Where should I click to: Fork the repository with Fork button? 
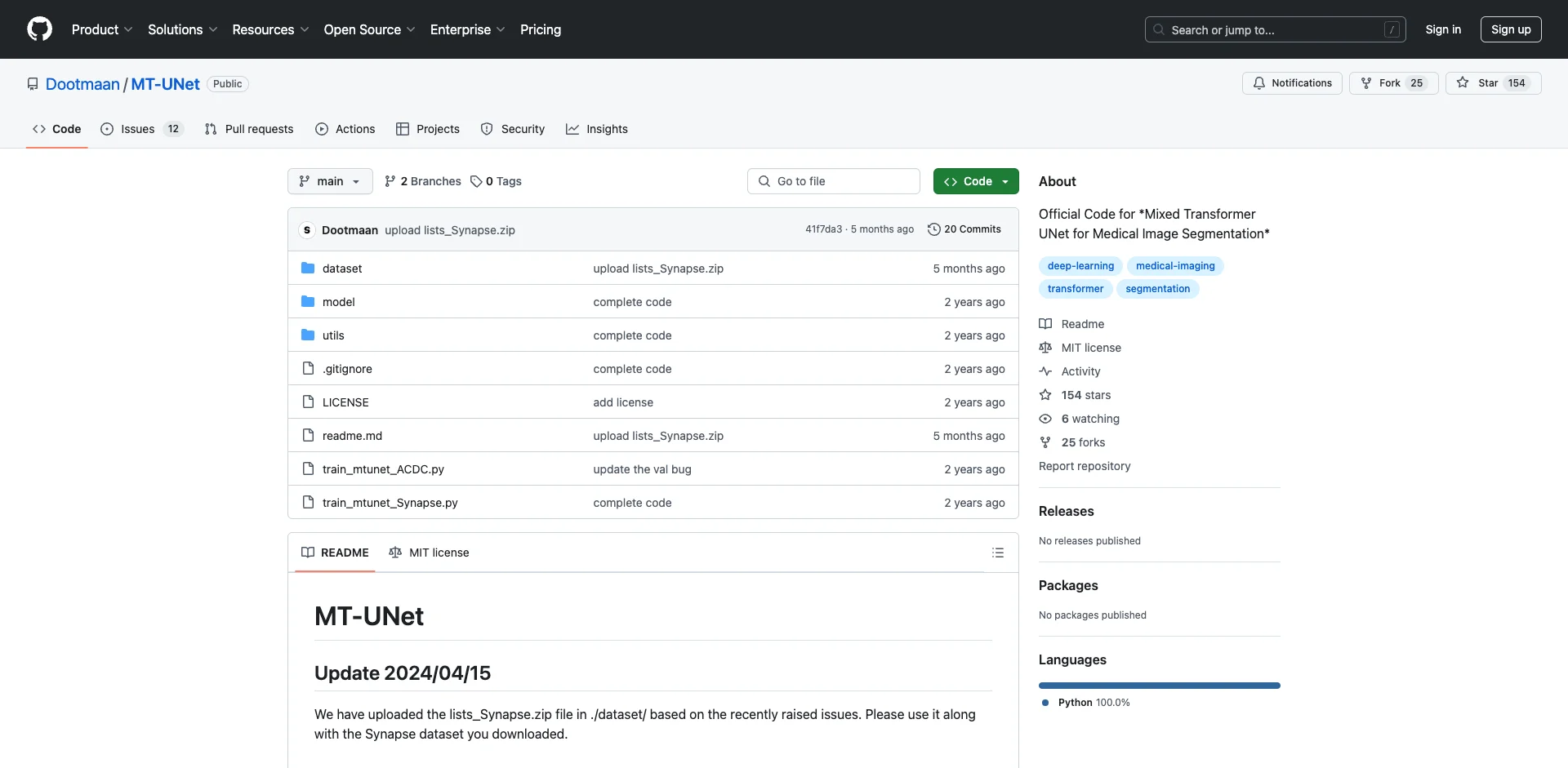1393,83
